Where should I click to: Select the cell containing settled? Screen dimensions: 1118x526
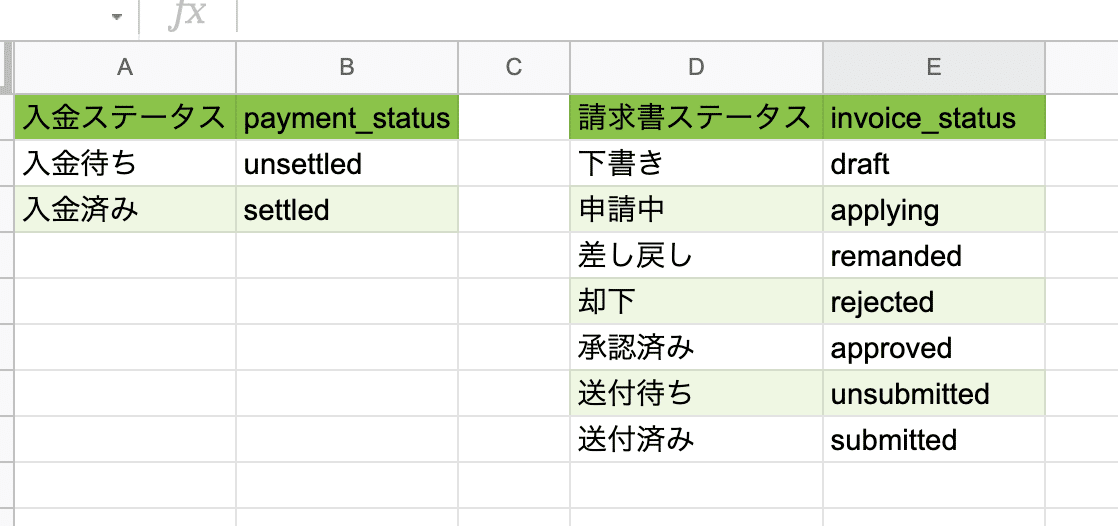347,210
